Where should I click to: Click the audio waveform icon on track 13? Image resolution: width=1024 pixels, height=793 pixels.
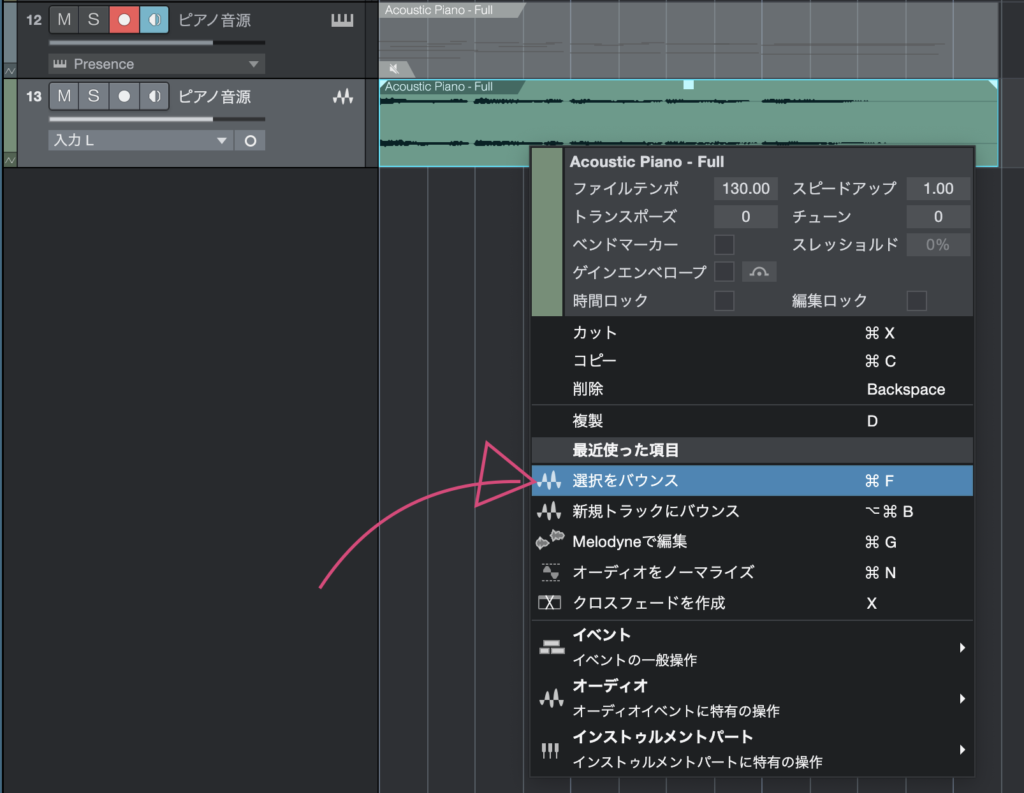342,97
